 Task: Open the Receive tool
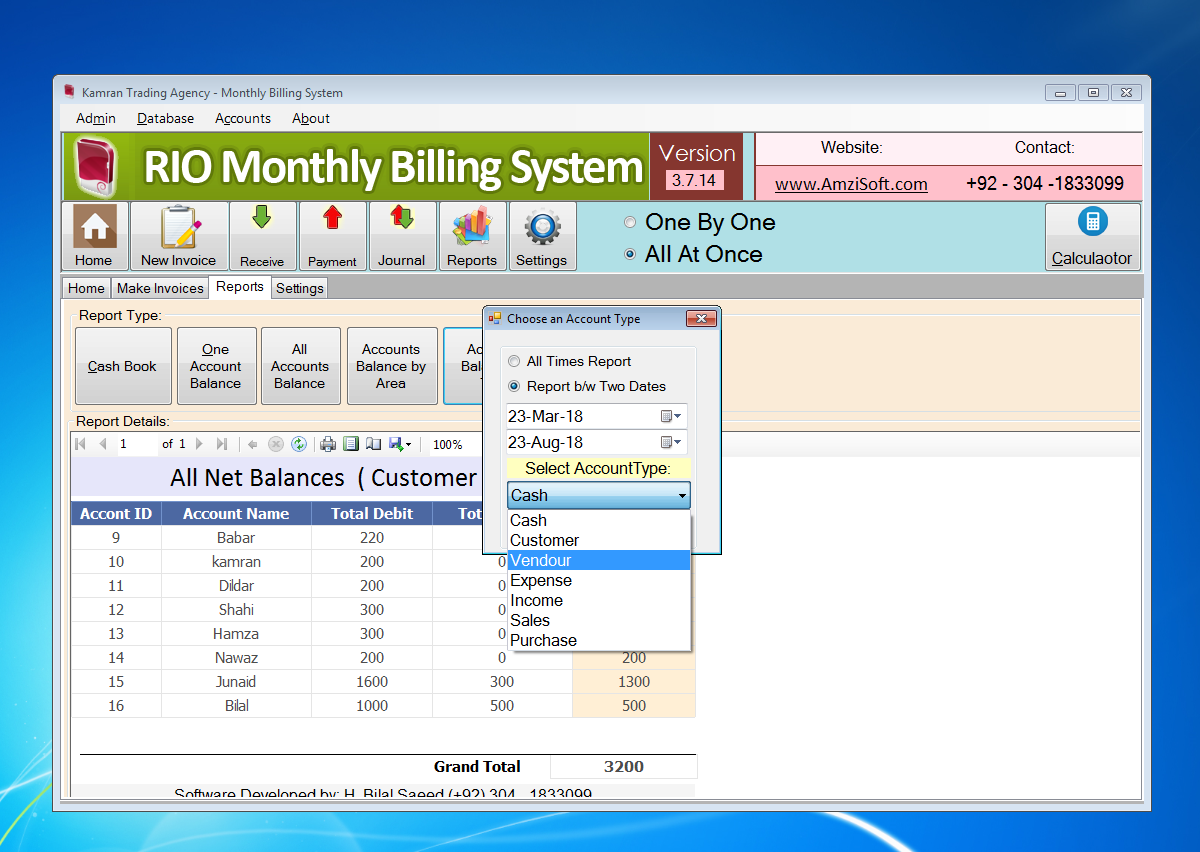[262, 236]
